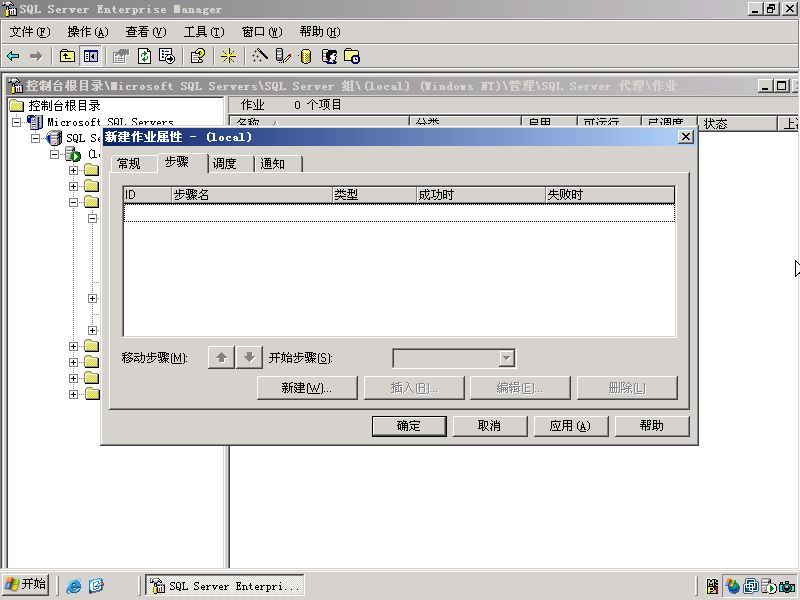The width and height of the screenshot is (800, 600).
Task: Open the 窗口(W) menu
Action: [x=262, y=32]
